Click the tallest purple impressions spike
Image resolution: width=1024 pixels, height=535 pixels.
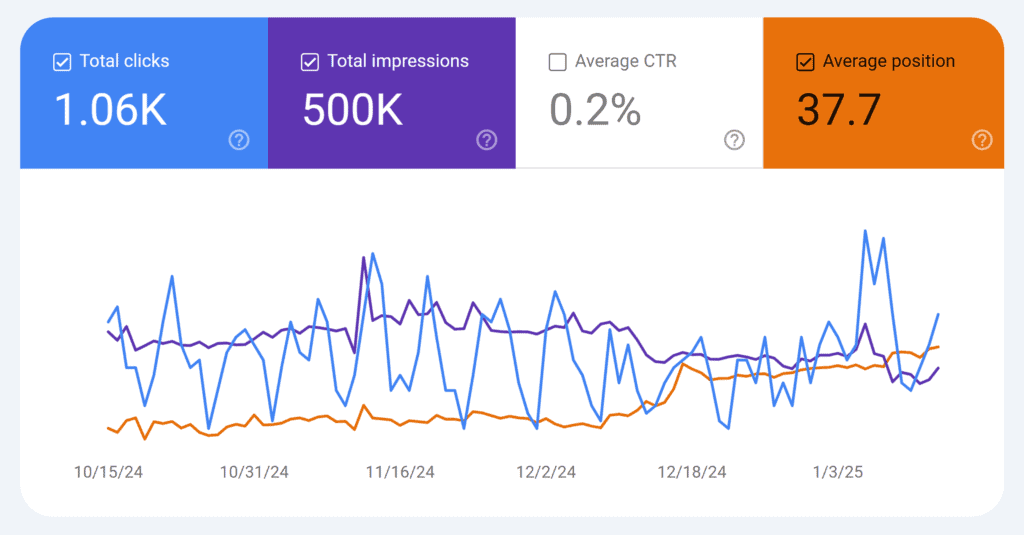tap(363, 258)
